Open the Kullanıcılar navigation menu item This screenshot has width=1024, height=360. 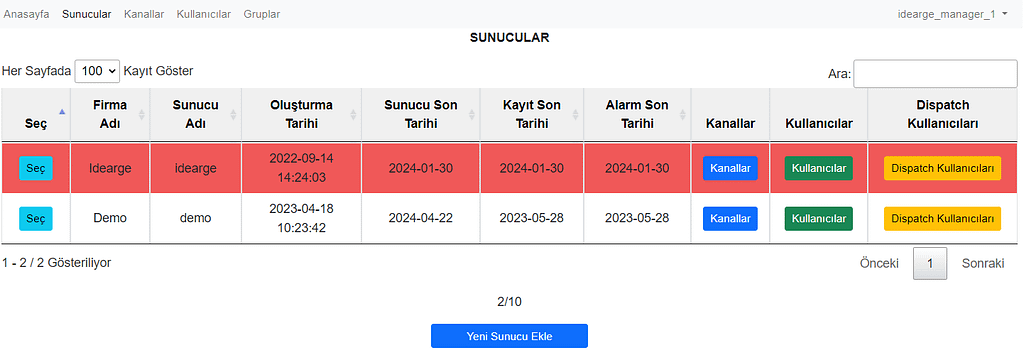pyautogui.click(x=204, y=14)
